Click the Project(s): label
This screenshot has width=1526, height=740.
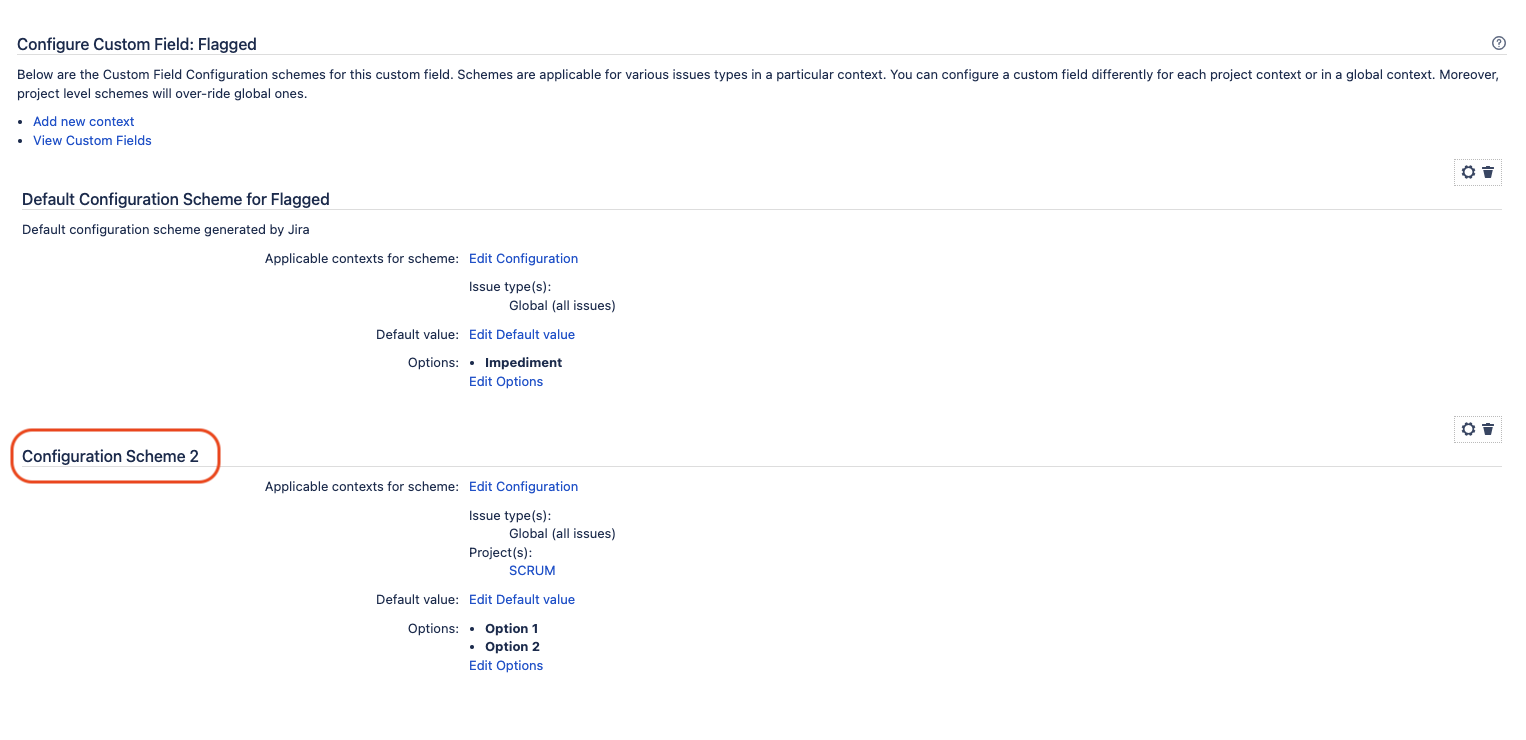pos(500,552)
